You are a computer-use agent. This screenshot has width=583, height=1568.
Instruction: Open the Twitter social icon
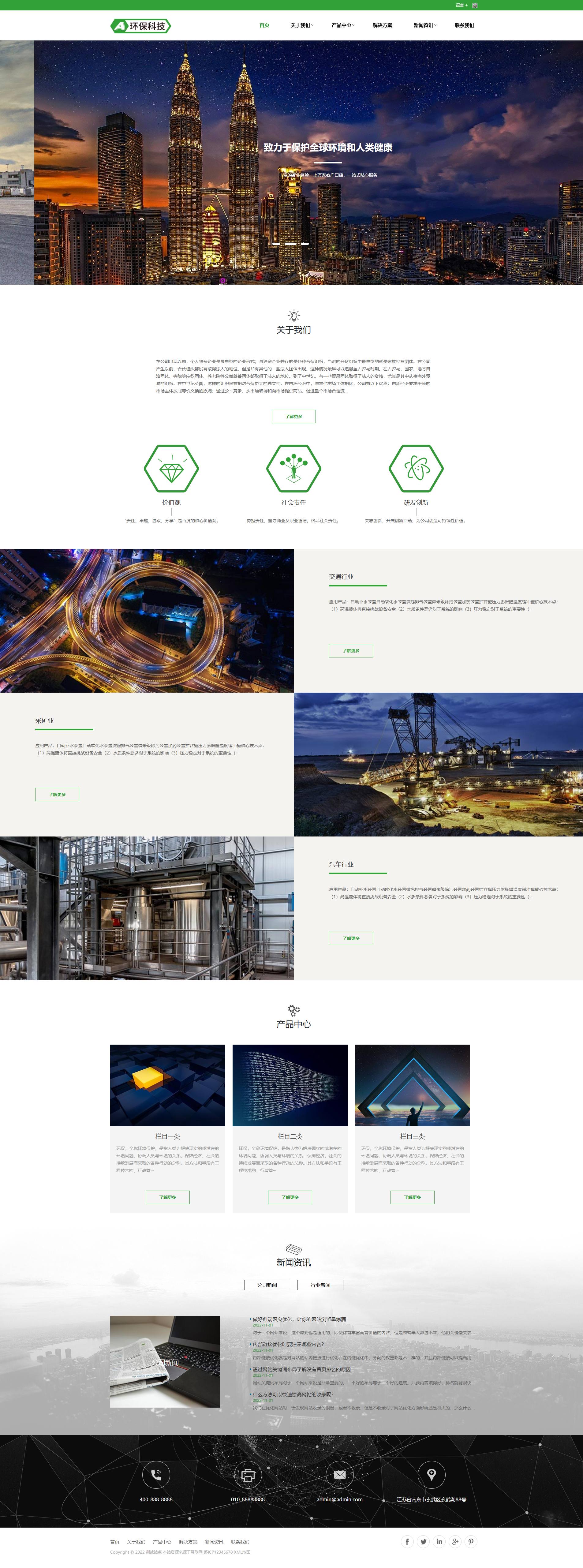423,1541
